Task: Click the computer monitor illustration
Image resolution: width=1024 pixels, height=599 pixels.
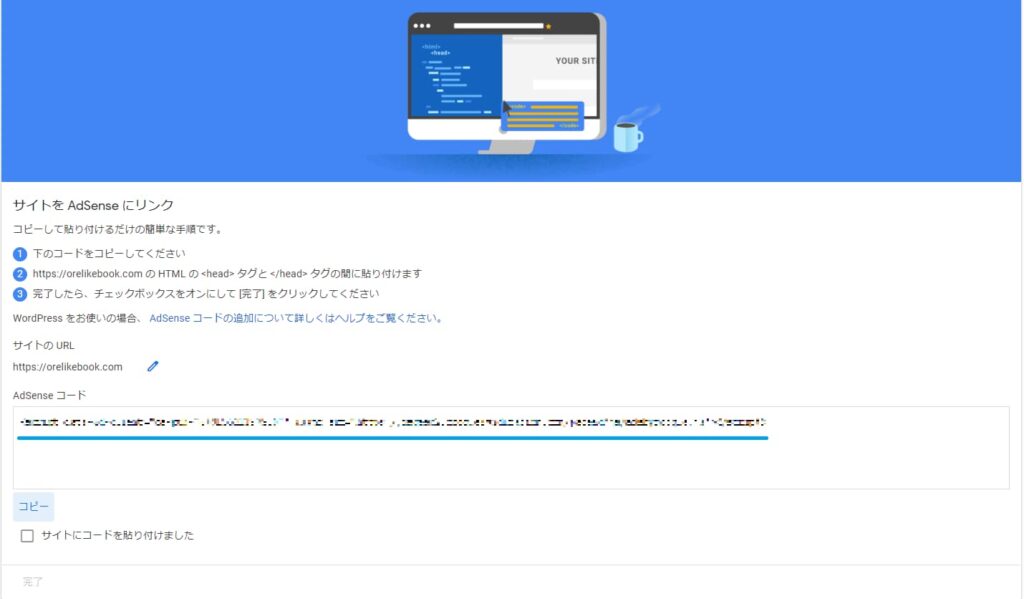Action: [x=507, y=82]
